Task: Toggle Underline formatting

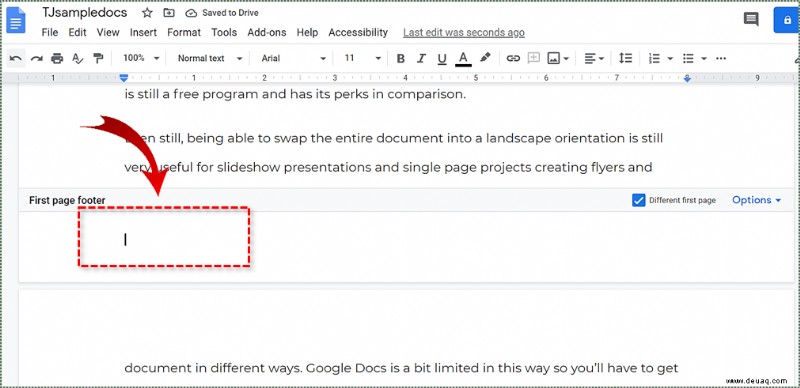Action: 442,58
